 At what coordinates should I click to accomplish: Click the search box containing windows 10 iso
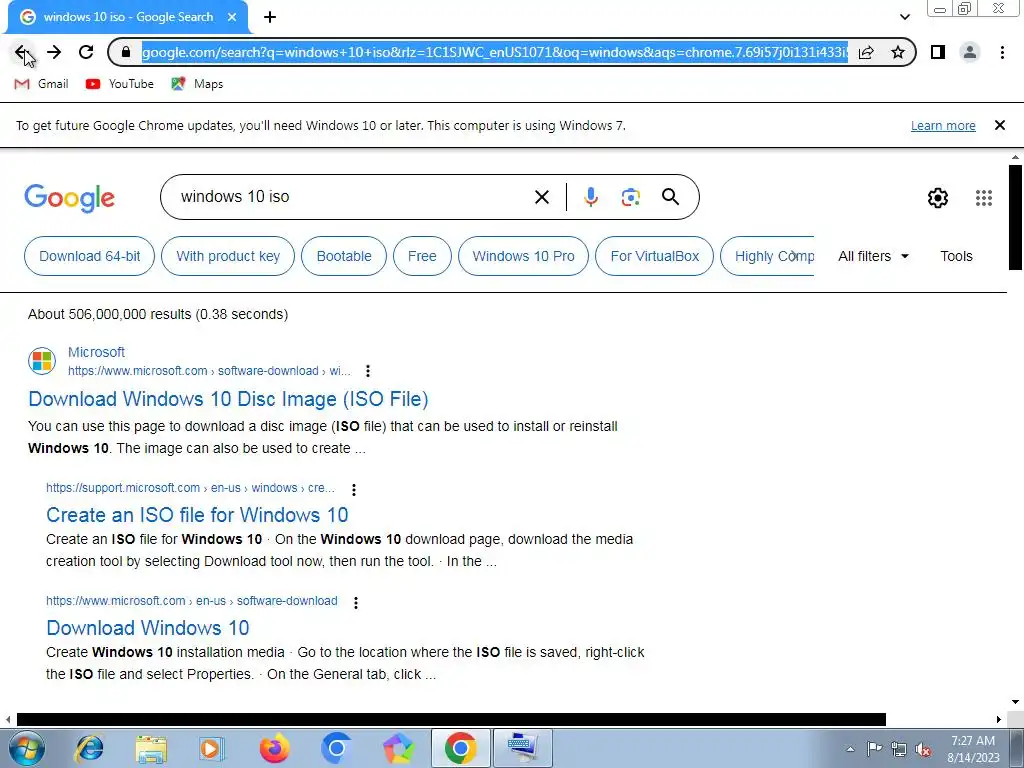click(353, 197)
